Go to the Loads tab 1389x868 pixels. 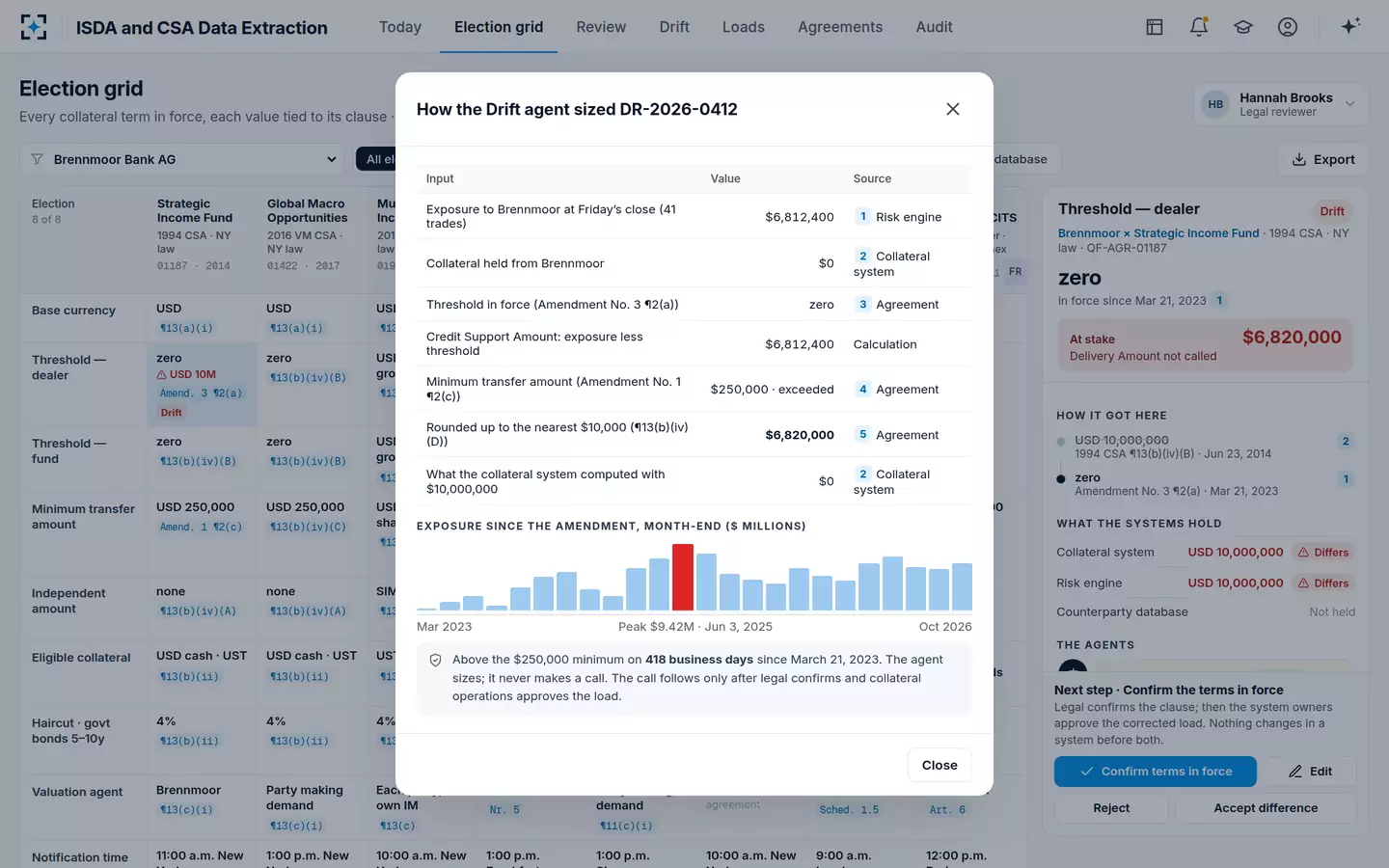click(744, 27)
